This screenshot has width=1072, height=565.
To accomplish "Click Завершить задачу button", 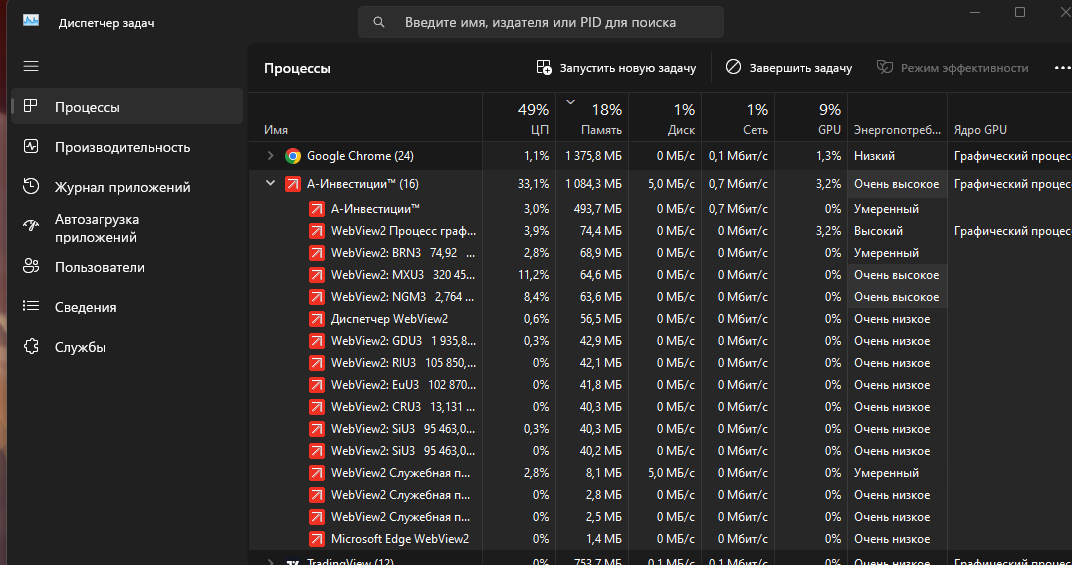I will [x=789, y=68].
